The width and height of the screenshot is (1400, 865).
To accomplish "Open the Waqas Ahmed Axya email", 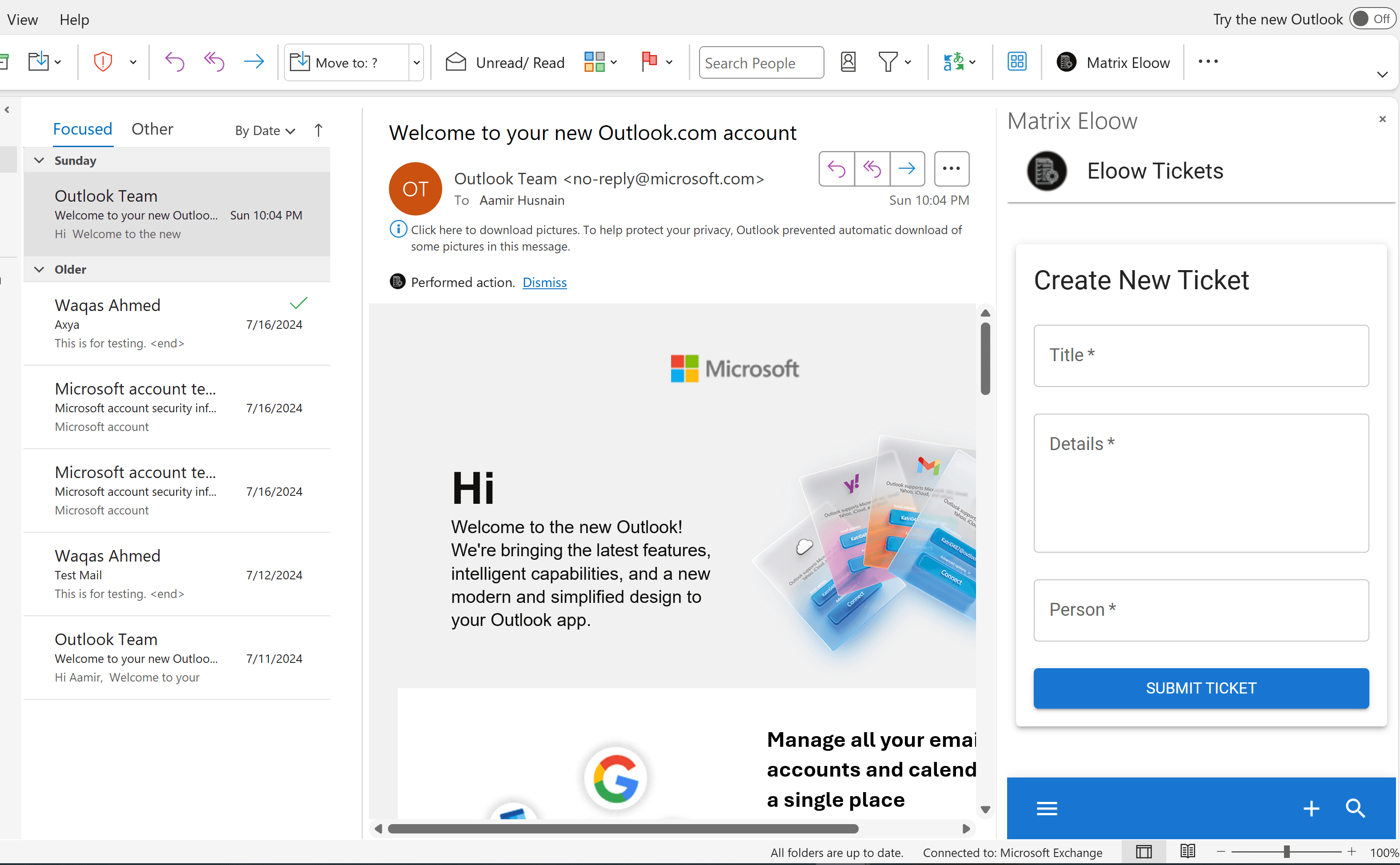I will point(177,323).
